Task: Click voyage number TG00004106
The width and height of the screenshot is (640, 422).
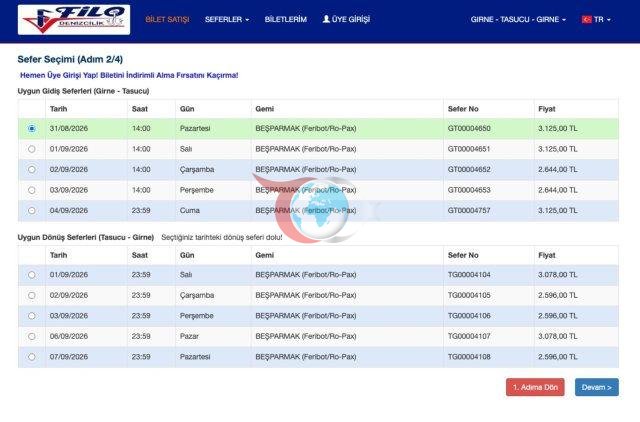Action: 469,316
